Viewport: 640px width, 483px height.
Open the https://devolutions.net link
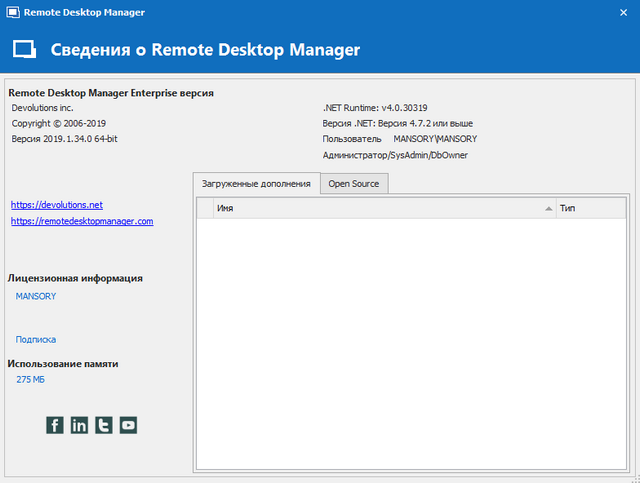(57, 204)
